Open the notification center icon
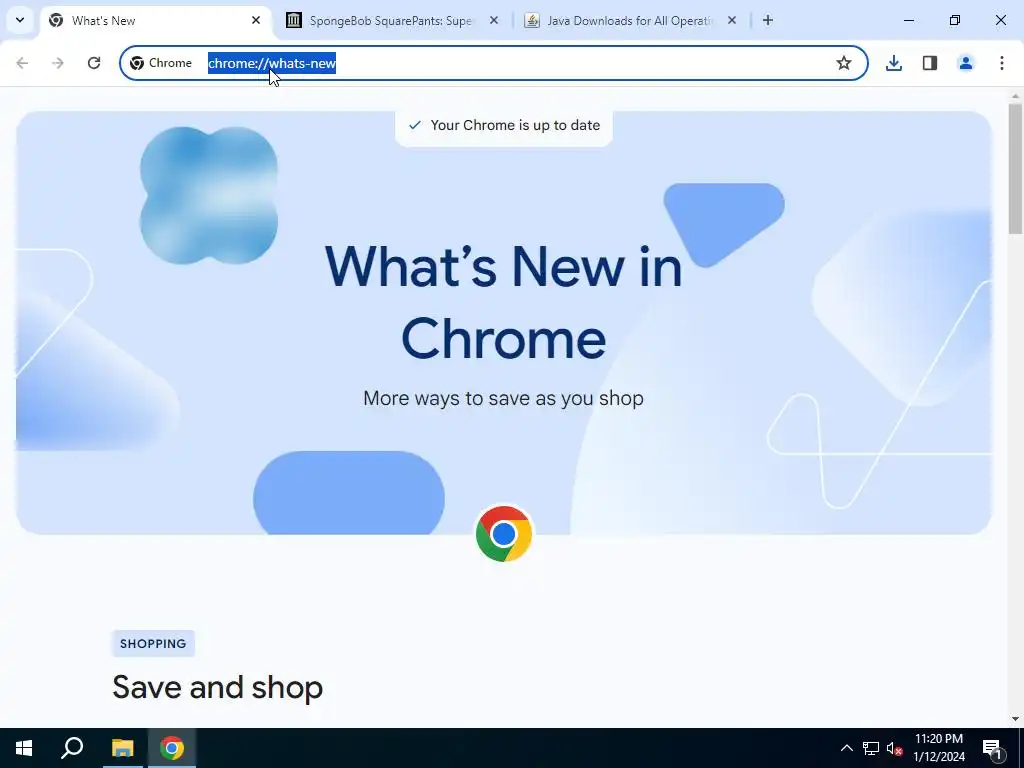 993,748
